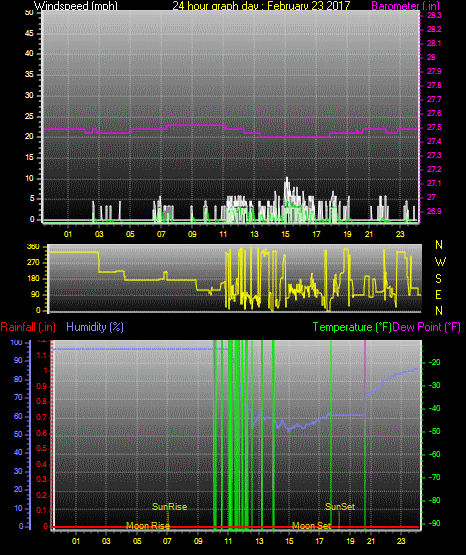Select the Dew Point (°F) legend label
The width and height of the screenshot is (466, 555).
426,327
